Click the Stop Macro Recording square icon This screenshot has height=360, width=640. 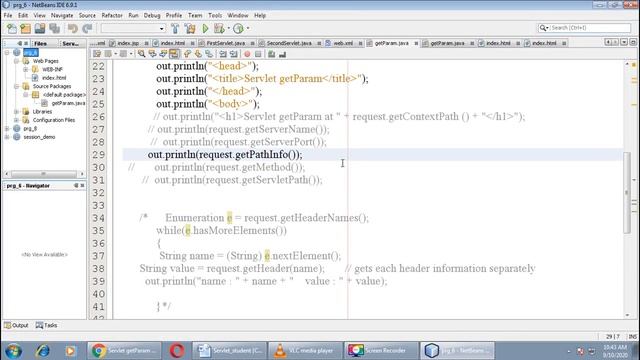click(258, 54)
